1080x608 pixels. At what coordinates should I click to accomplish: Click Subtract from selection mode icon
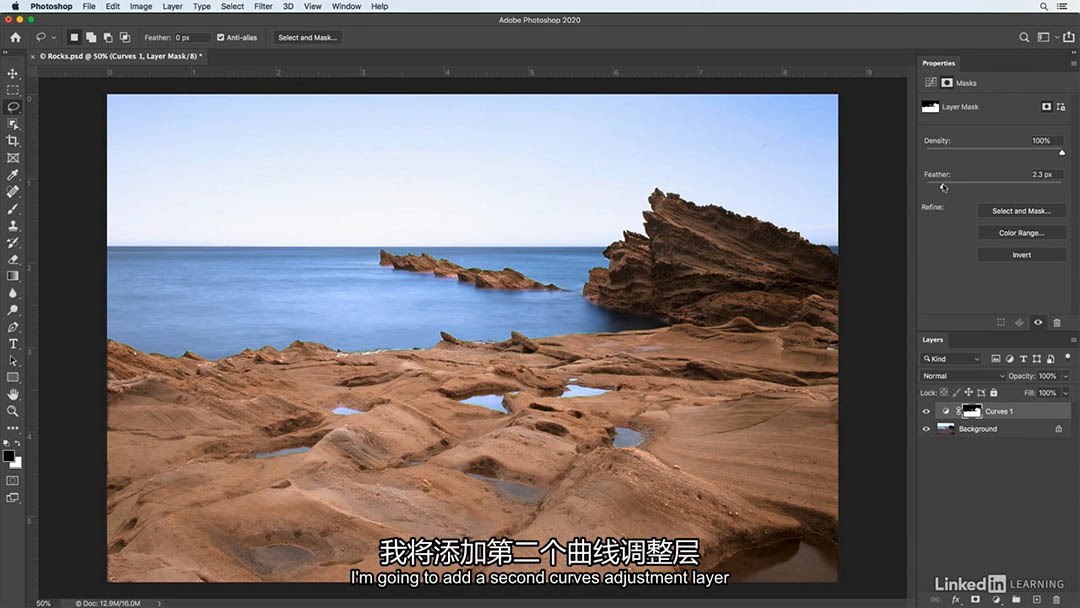[108, 37]
